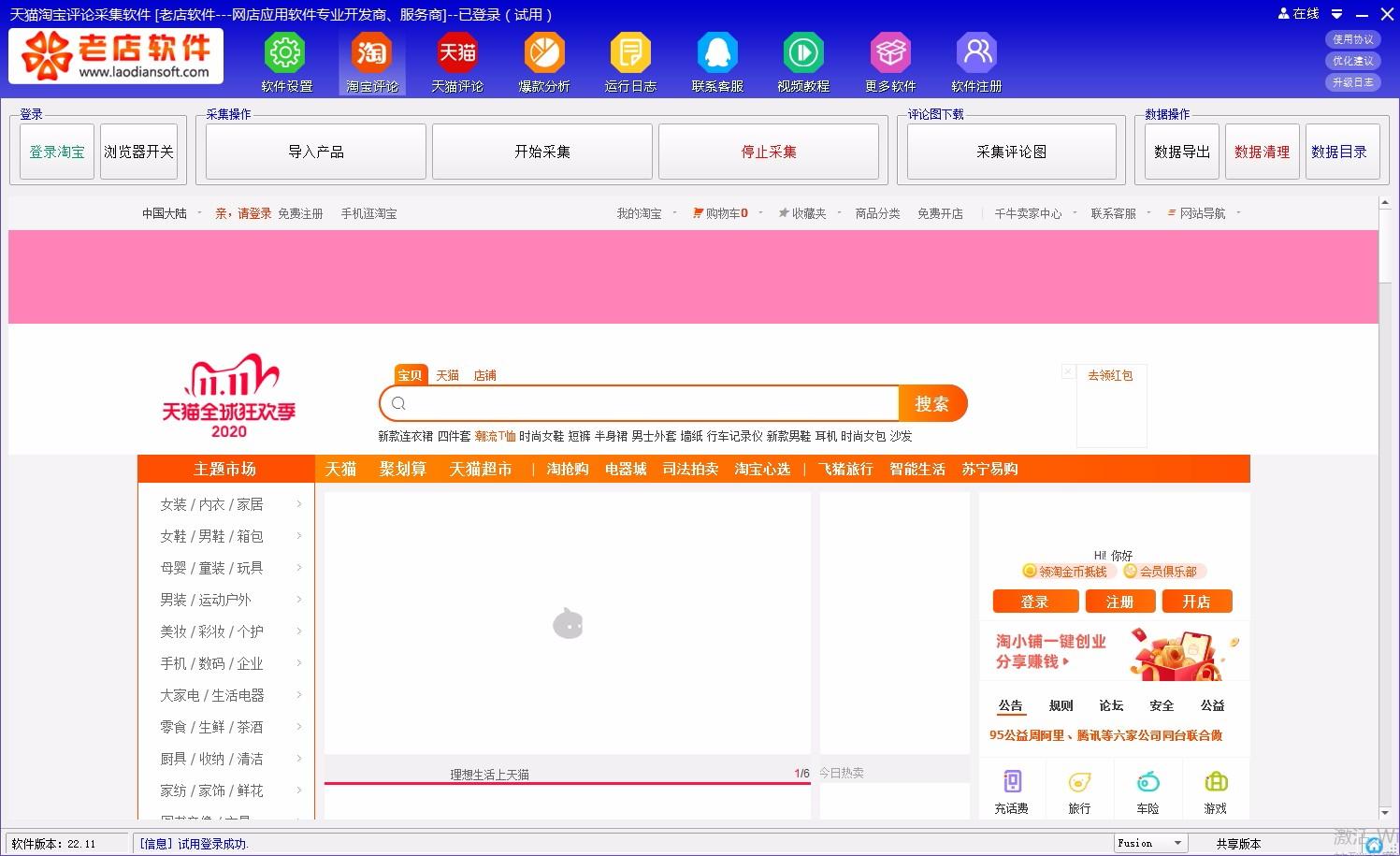The width and height of the screenshot is (1400, 856).
Task: Click the 车险 icon
Action: [x=1147, y=781]
